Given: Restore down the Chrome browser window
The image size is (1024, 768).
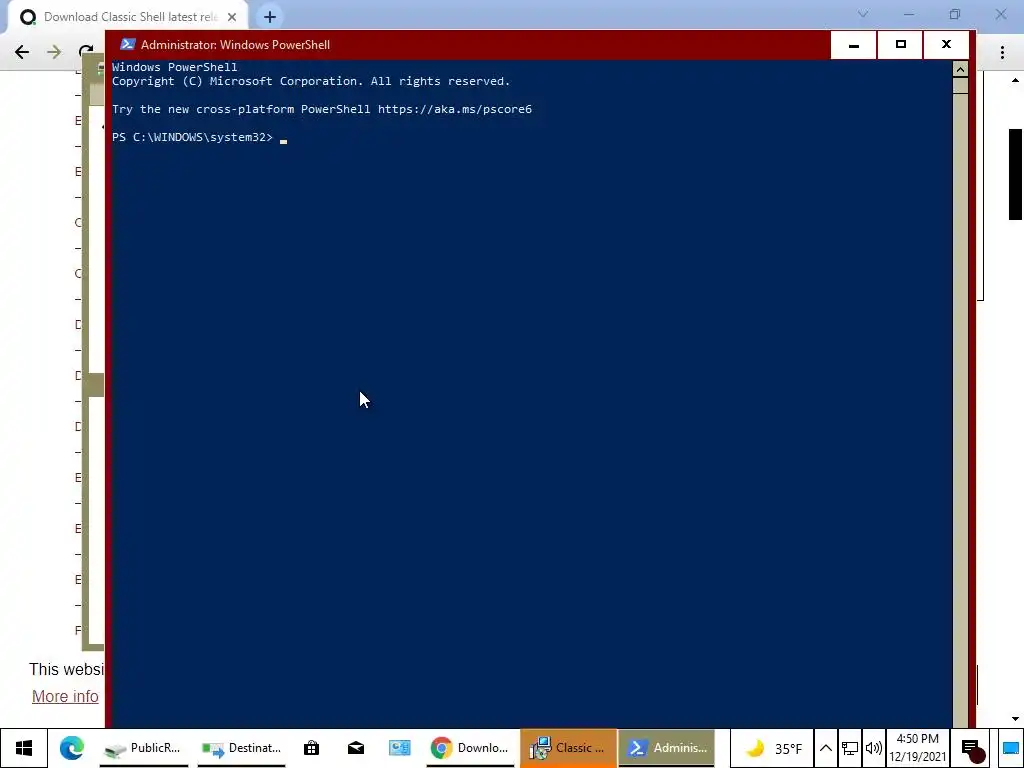Looking at the screenshot, I should 955,14.
